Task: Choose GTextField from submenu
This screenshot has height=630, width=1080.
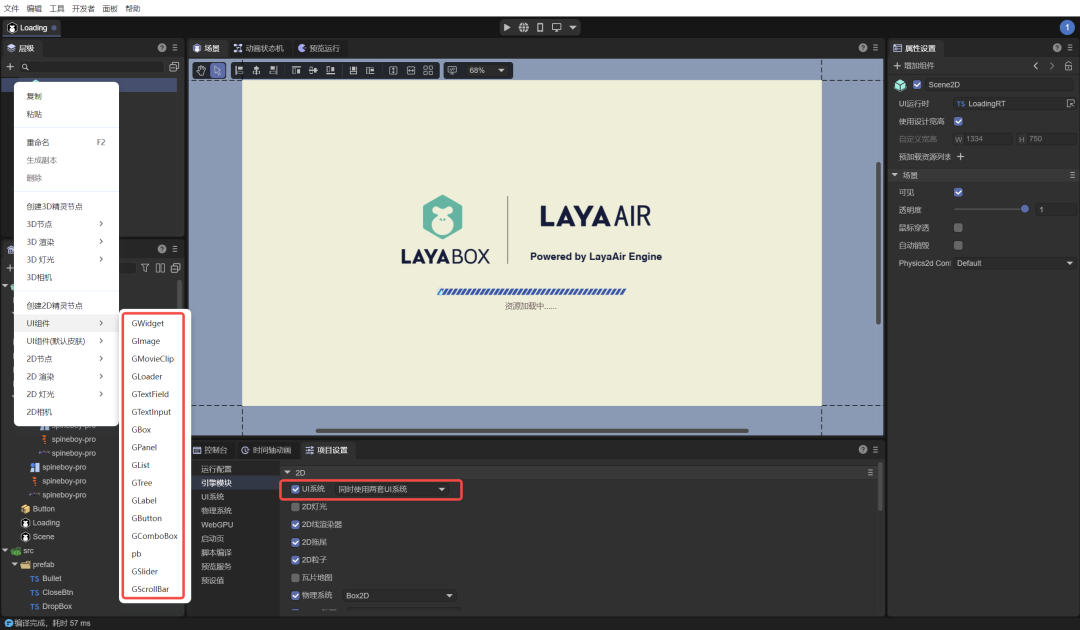Action: point(150,395)
